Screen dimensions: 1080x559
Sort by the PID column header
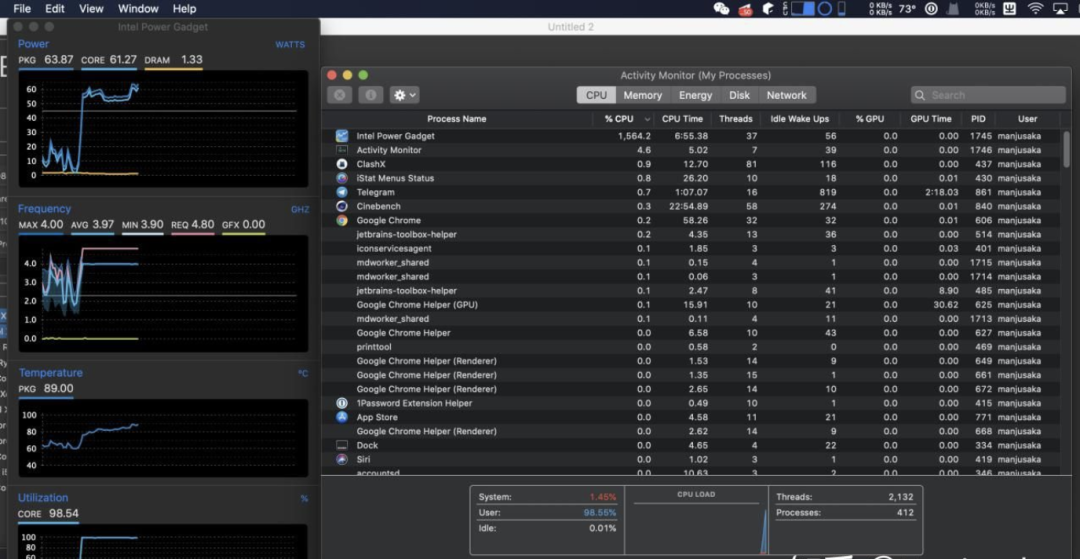(978, 119)
